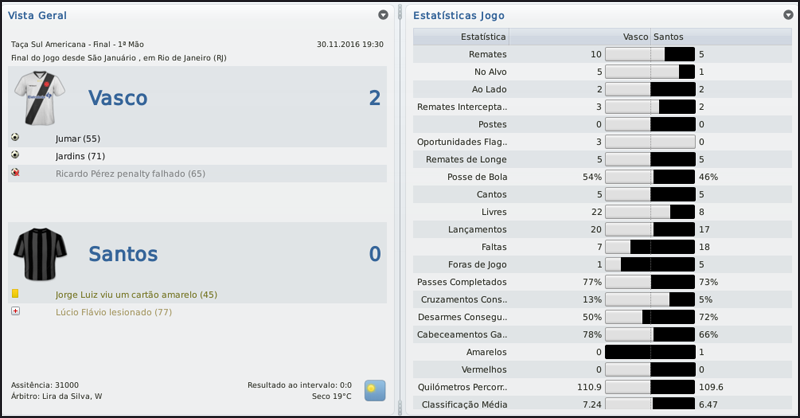Click the Santos striped kit icon
The height and width of the screenshot is (418, 800).
38,254
